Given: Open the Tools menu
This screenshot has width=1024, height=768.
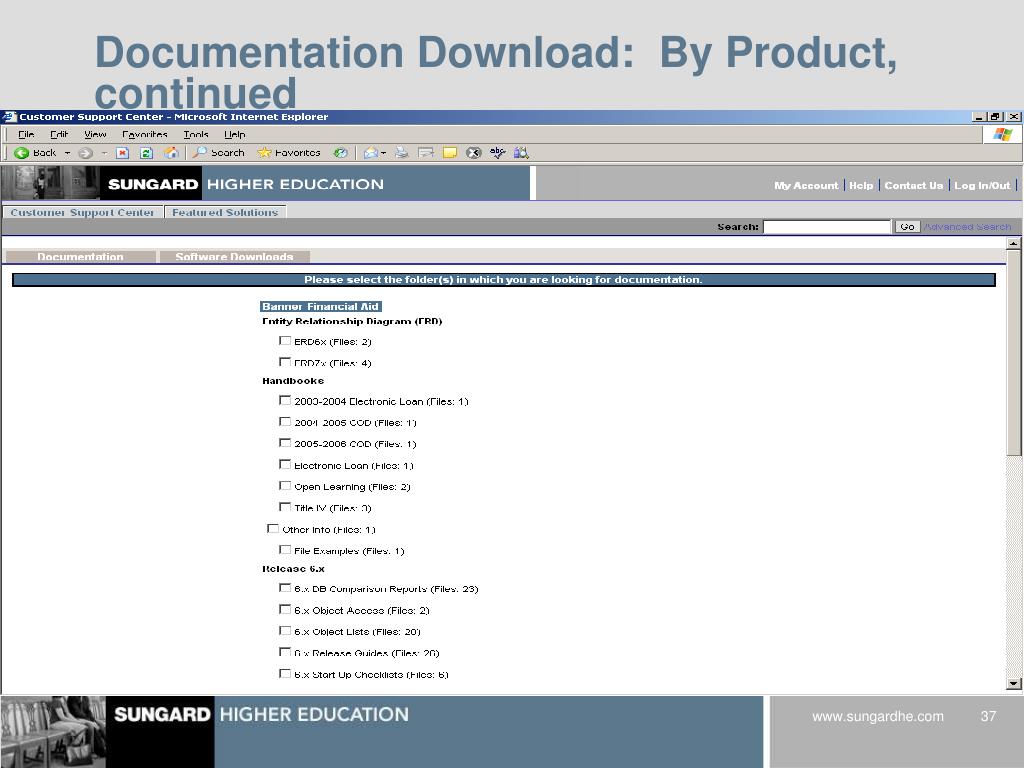Looking at the screenshot, I should [196, 135].
